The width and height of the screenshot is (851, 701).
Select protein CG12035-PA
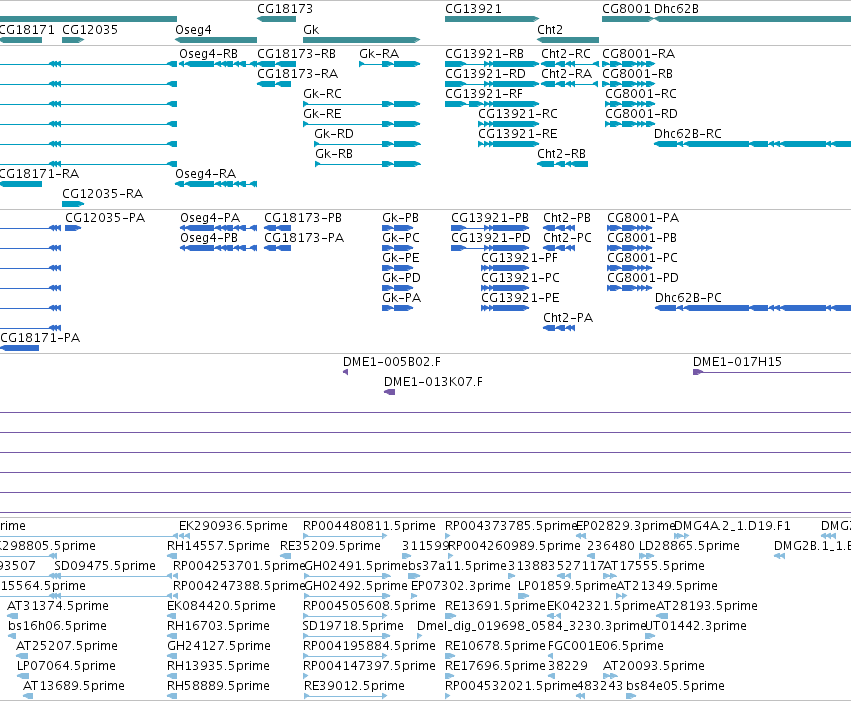(x=105, y=218)
